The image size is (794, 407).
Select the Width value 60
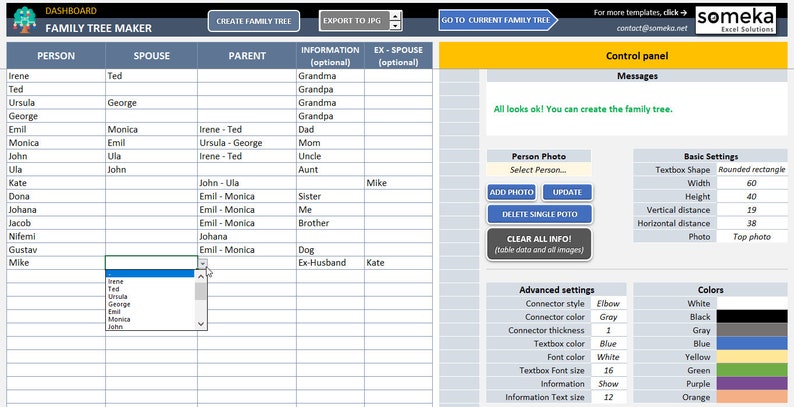coord(751,183)
